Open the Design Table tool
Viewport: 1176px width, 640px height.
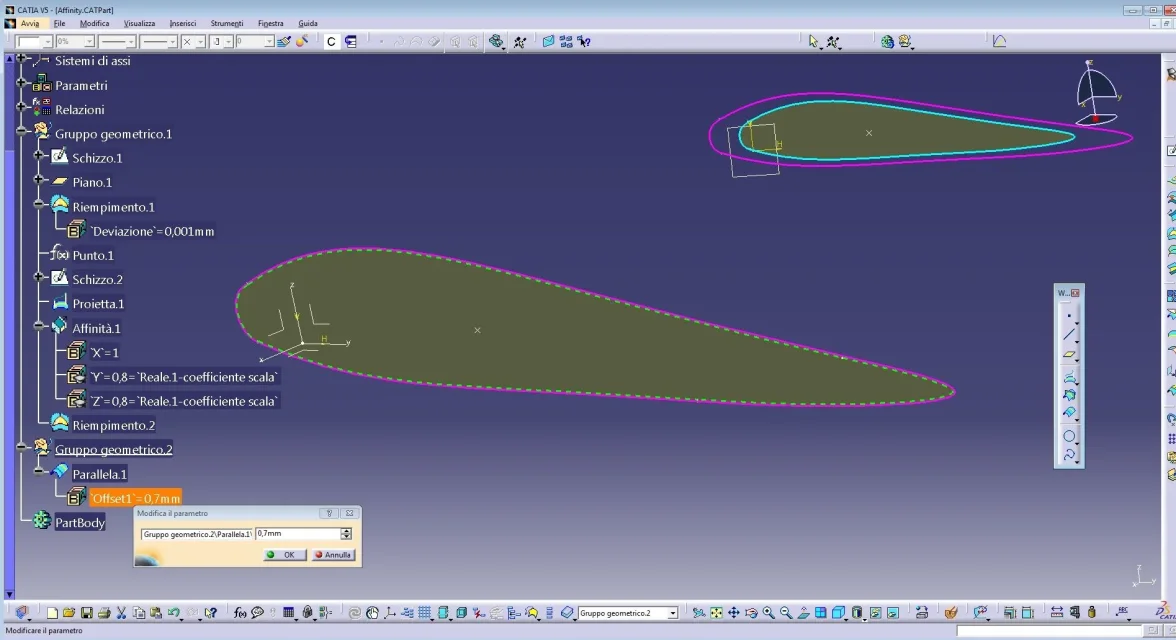coord(289,613)
